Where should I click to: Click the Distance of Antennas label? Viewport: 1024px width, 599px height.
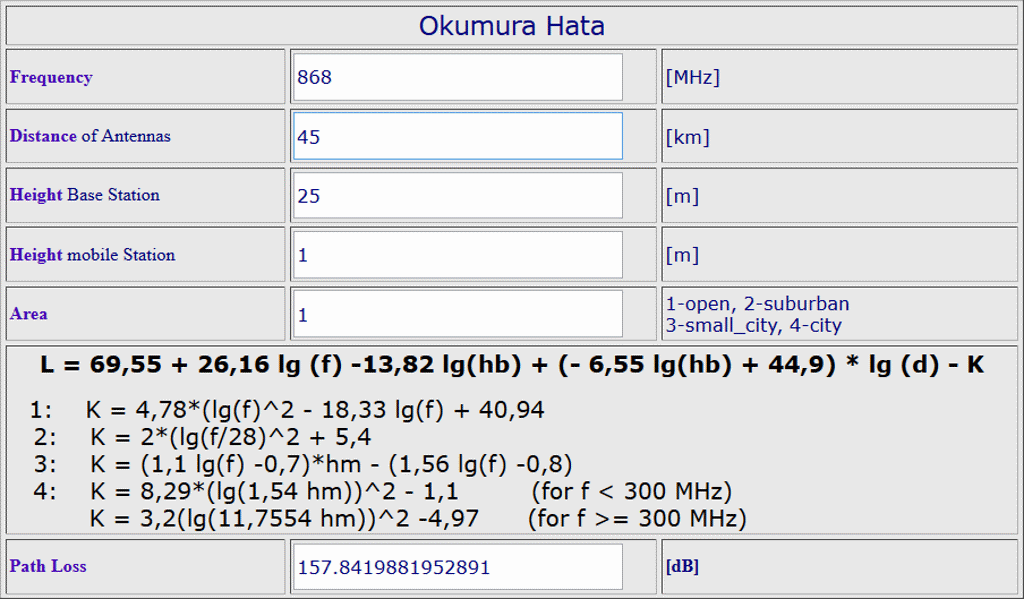point(90,136)
